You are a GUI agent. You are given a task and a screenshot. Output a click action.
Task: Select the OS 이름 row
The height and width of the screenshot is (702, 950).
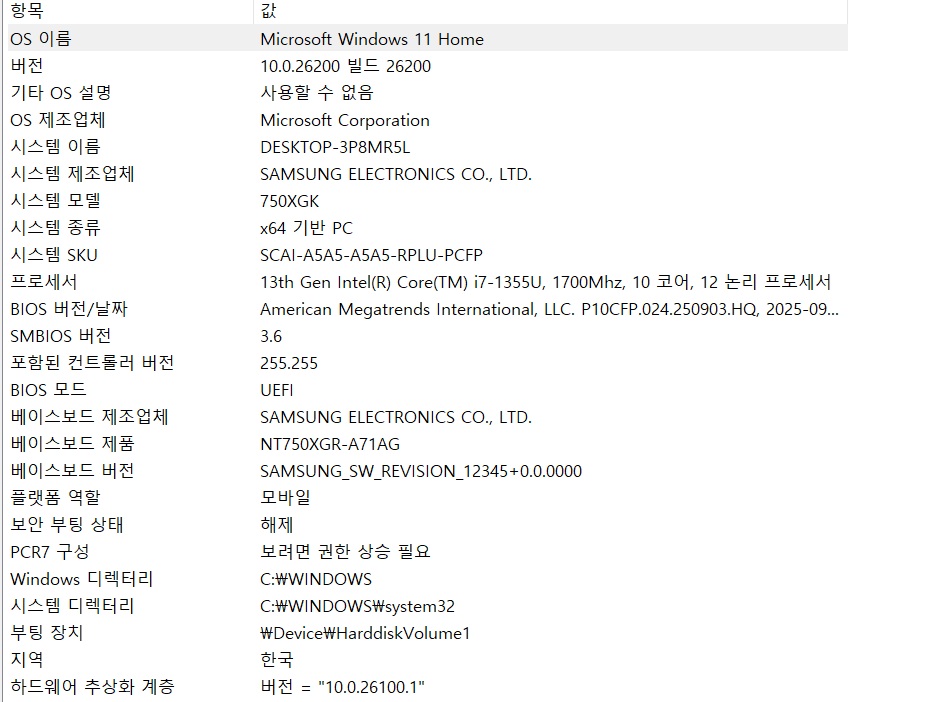click(41, 39)
